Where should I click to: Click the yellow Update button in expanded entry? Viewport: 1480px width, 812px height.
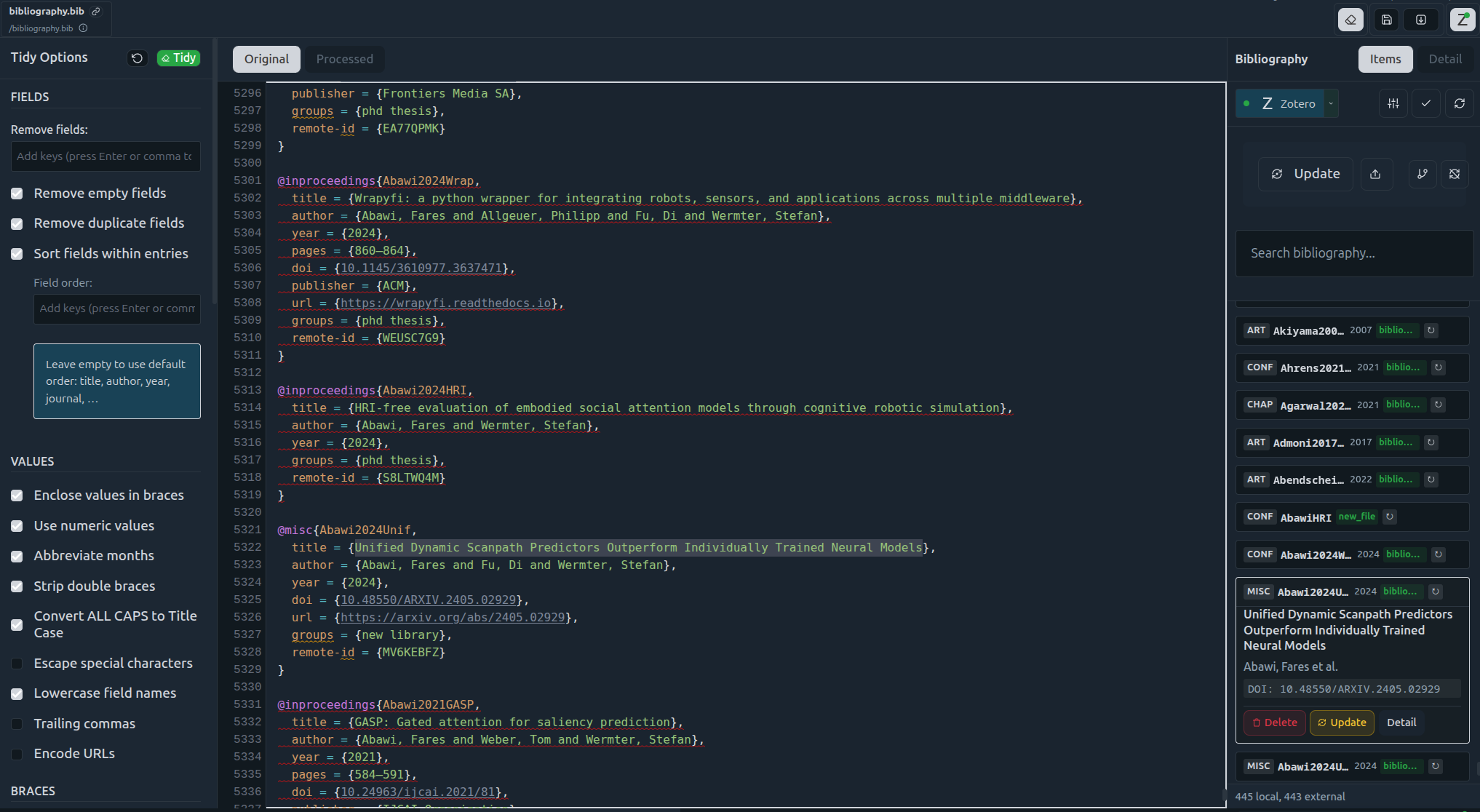[x=1342, y=723]
